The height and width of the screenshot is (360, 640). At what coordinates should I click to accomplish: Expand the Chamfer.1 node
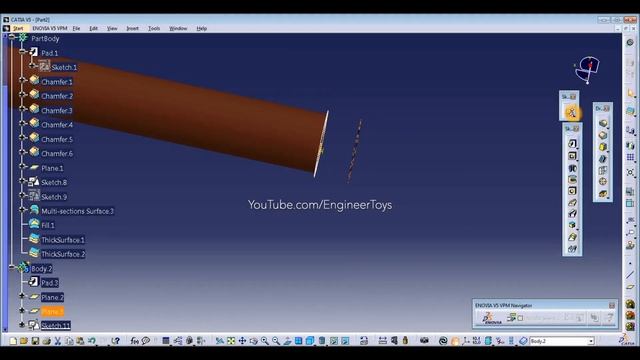tap(23, 80)
